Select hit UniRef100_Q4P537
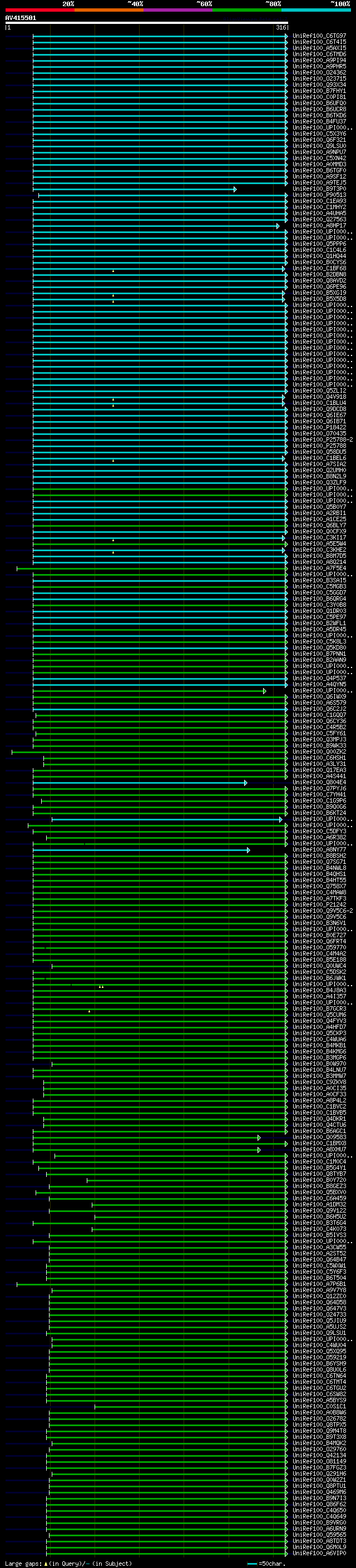The image size is (356, 1568). pos(319,678)
